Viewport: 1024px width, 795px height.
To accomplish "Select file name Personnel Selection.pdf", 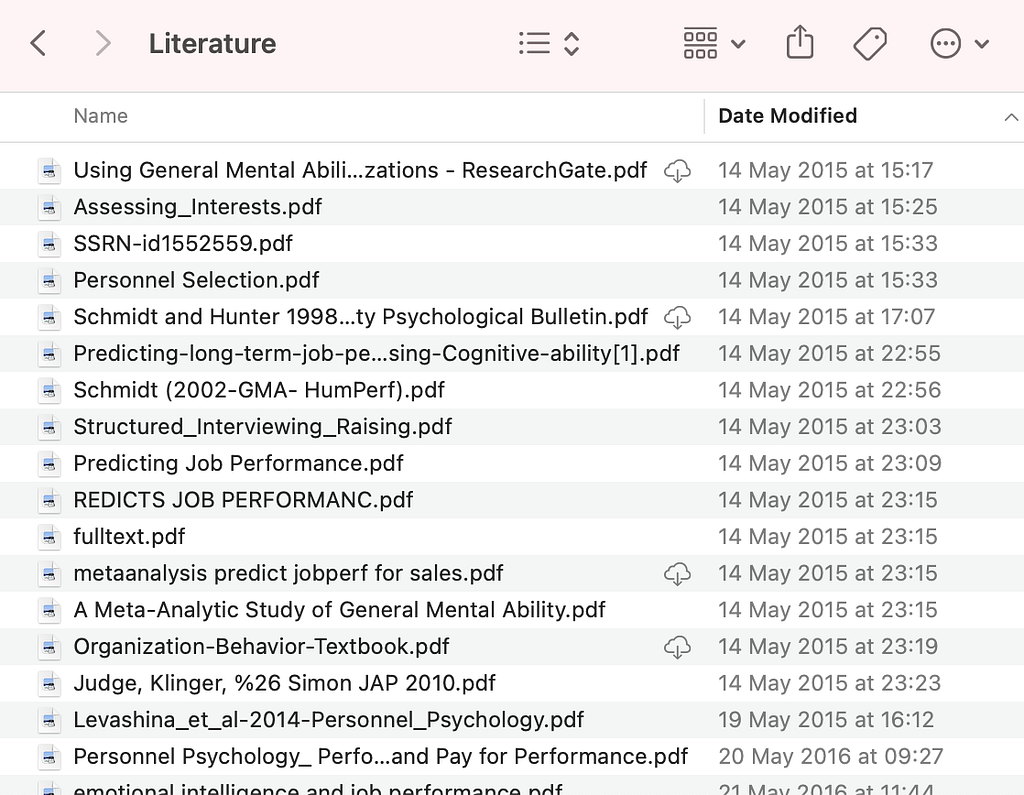I will tap(196, 280).
